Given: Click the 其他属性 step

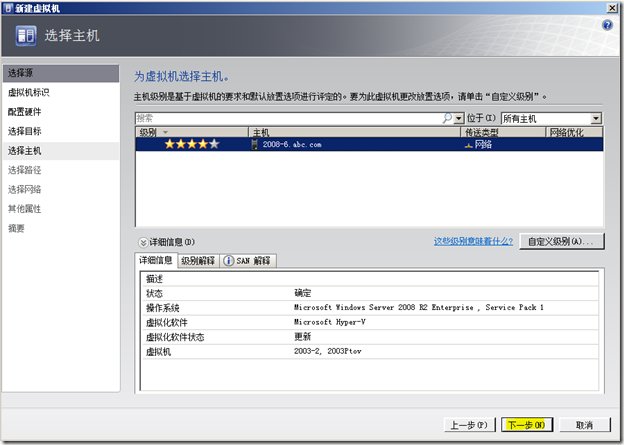Looking at the screenshot, I should [x=61, y=209].
